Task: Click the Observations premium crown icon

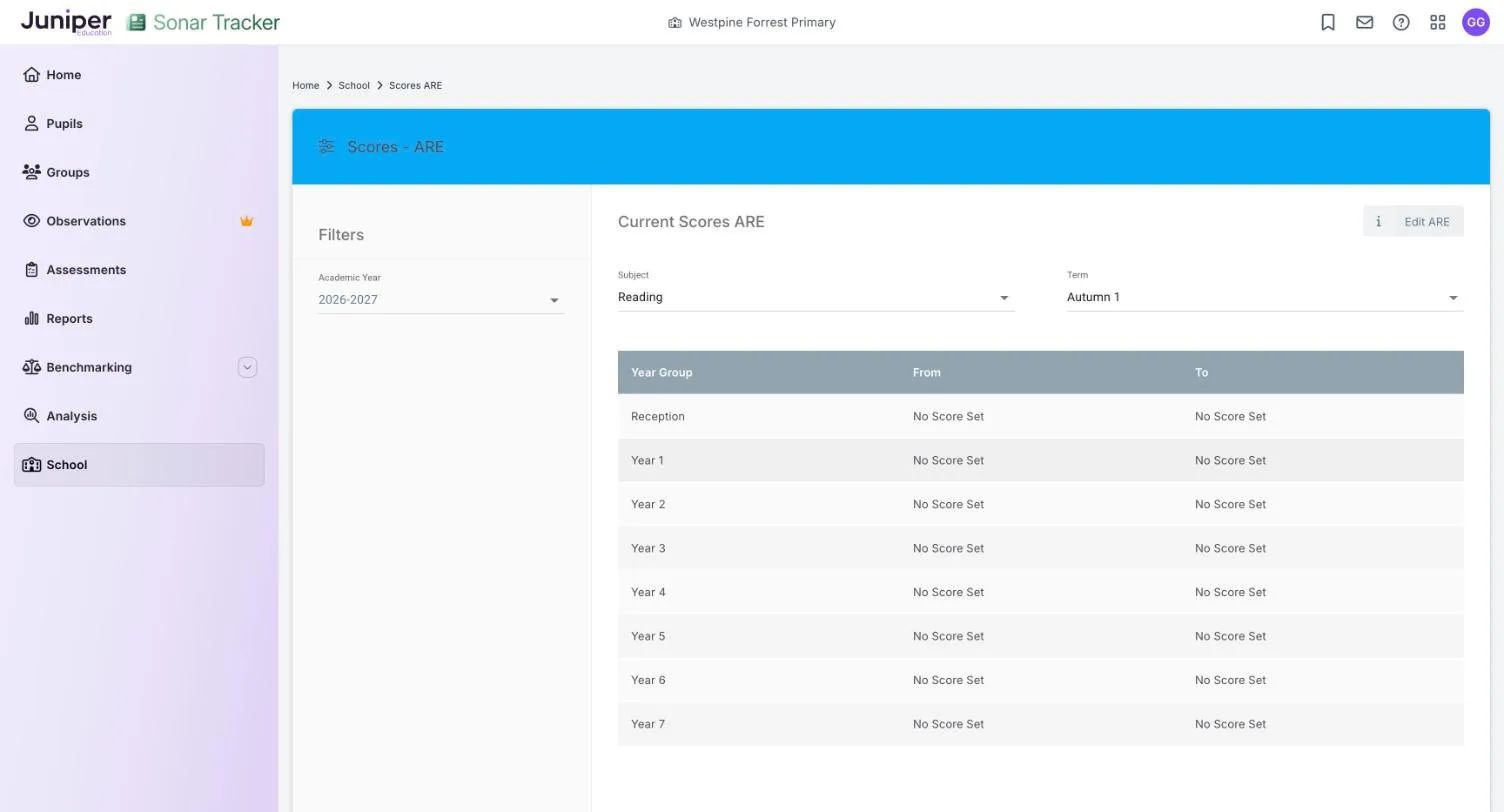Action: tap(246, 221)
